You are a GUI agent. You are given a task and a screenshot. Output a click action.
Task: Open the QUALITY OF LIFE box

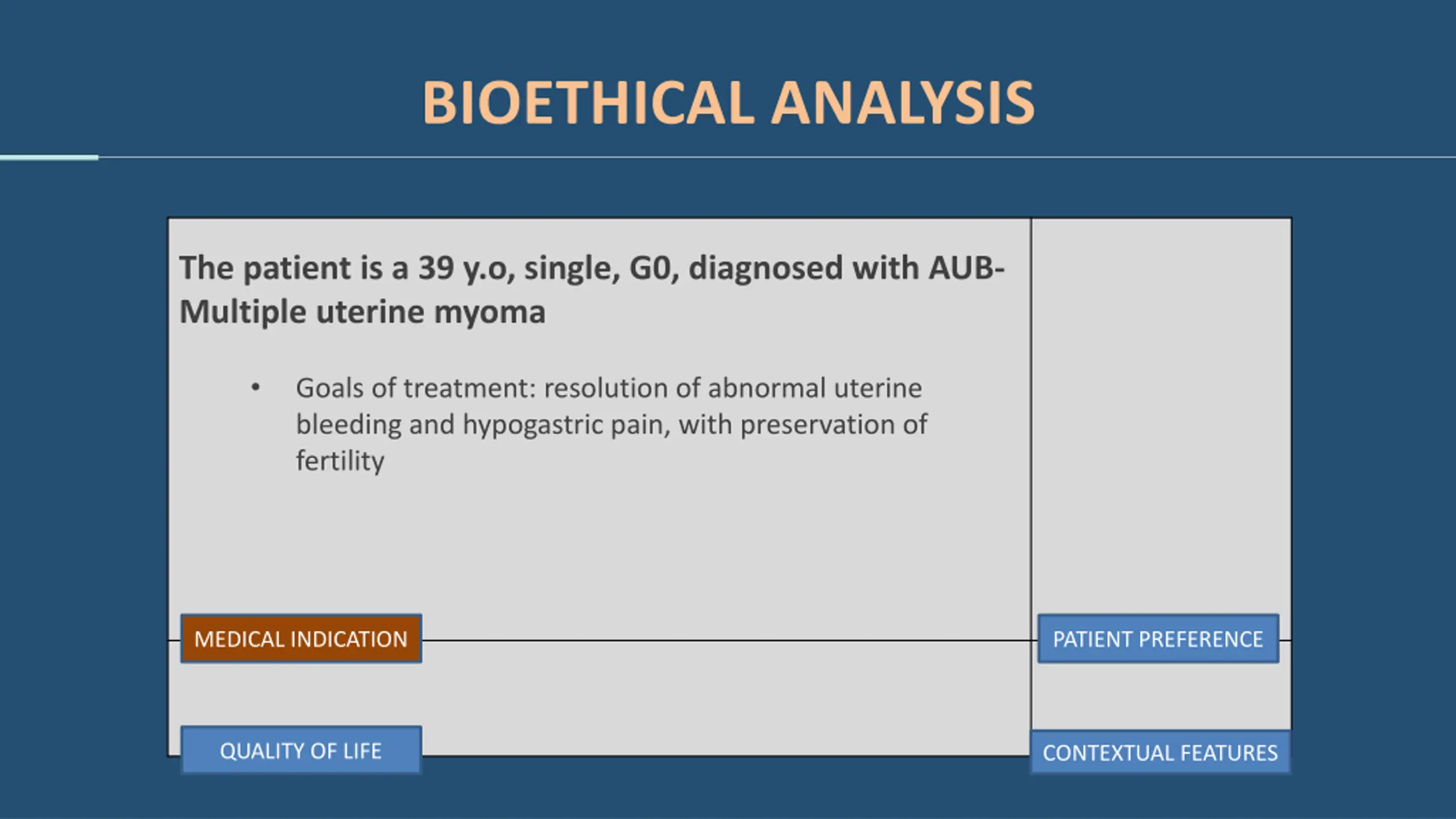(x=301, y=750)
